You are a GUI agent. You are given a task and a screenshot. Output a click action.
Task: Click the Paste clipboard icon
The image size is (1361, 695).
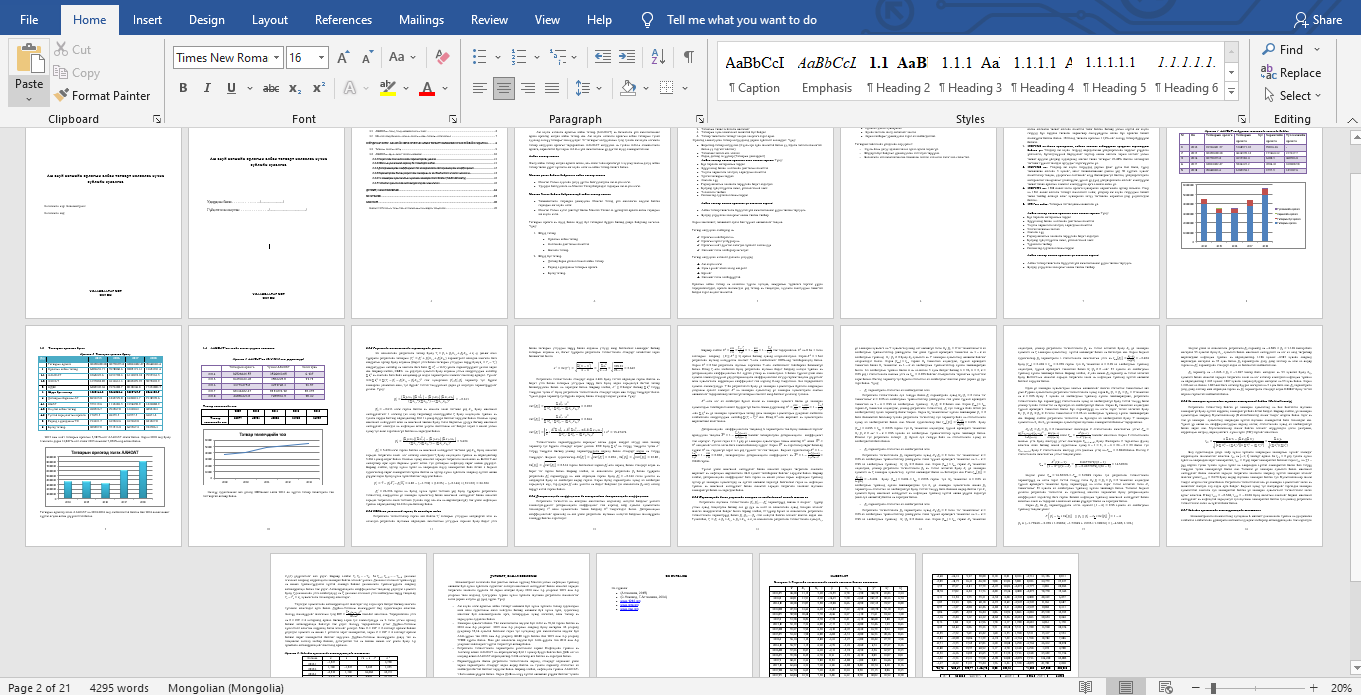pos(29,57)
